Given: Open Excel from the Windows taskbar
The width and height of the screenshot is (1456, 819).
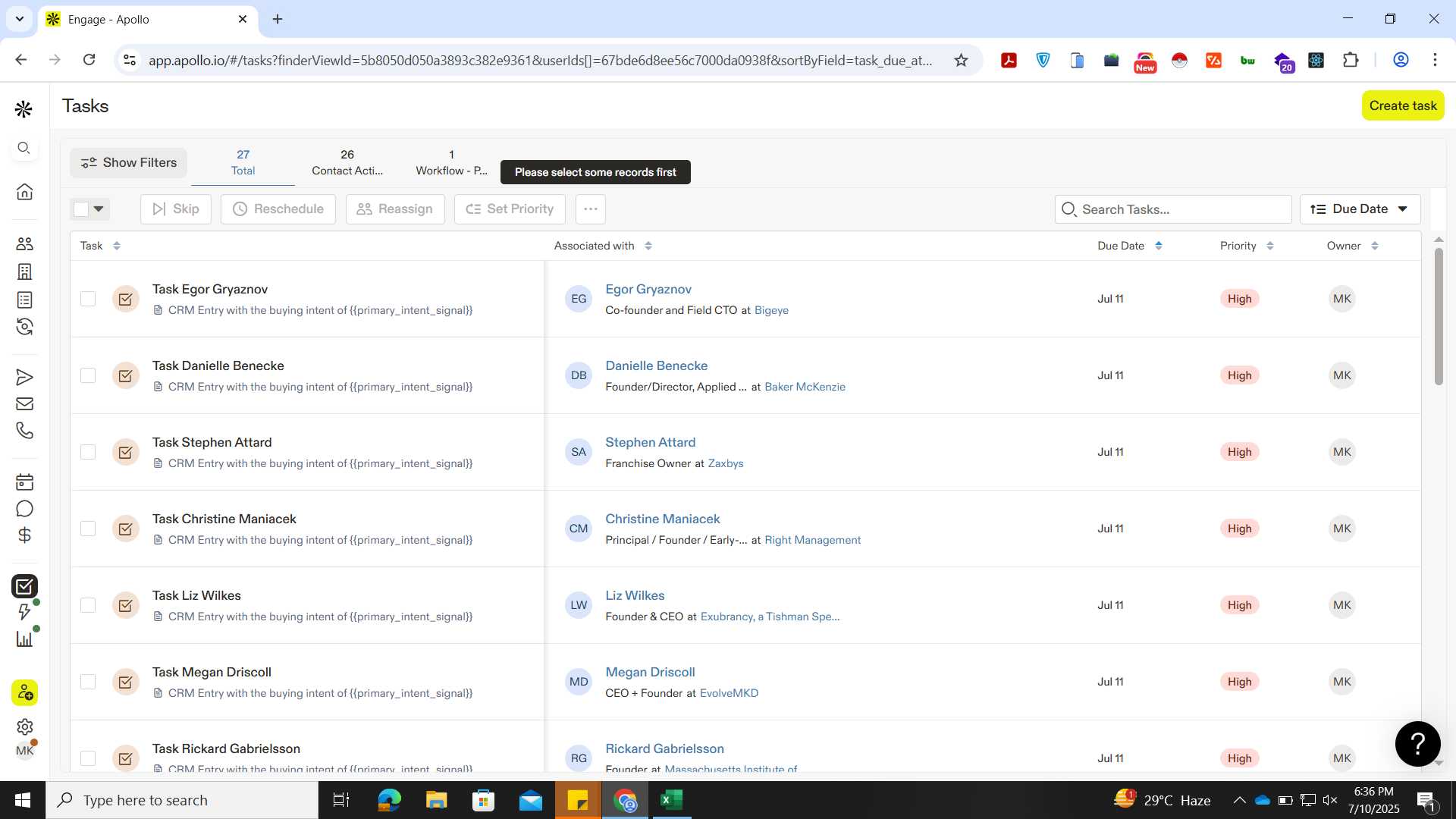Looking at the screenshot, I should tap(671, 800).
